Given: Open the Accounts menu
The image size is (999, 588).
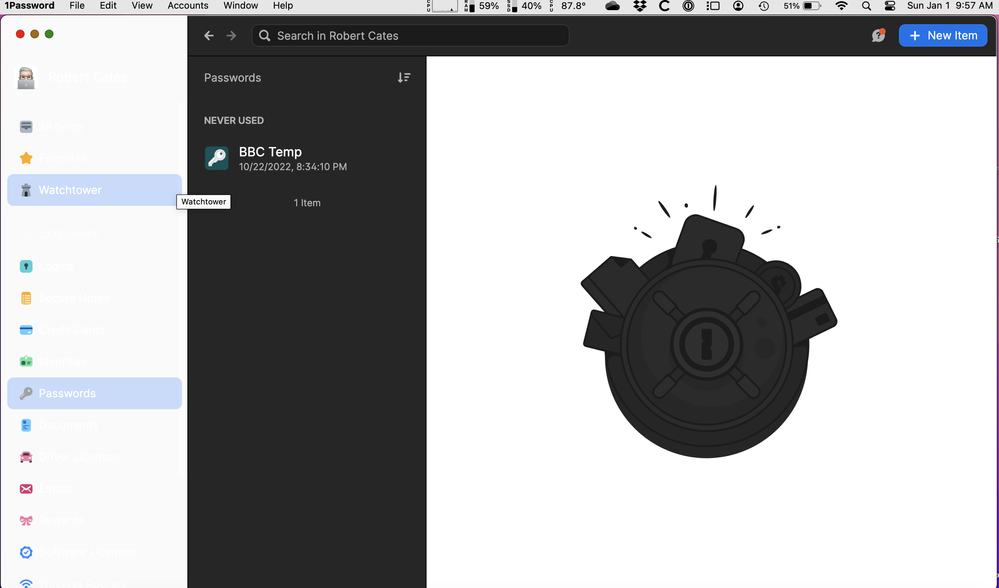Looking at the screenshot, I should (188, 6).
